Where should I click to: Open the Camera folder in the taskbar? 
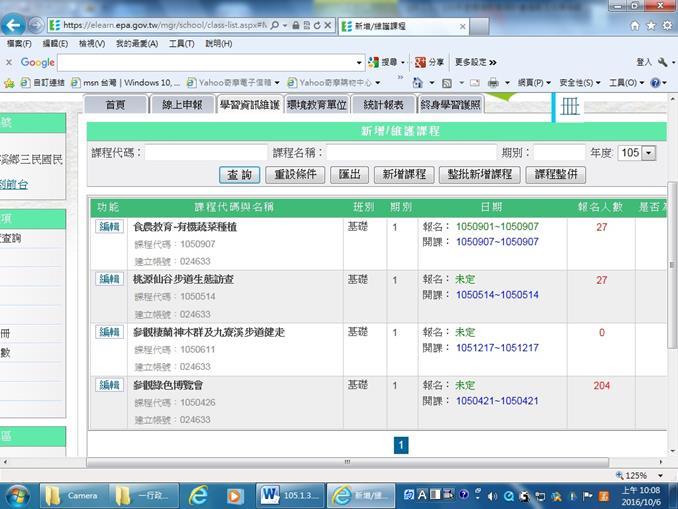point(72,495)
